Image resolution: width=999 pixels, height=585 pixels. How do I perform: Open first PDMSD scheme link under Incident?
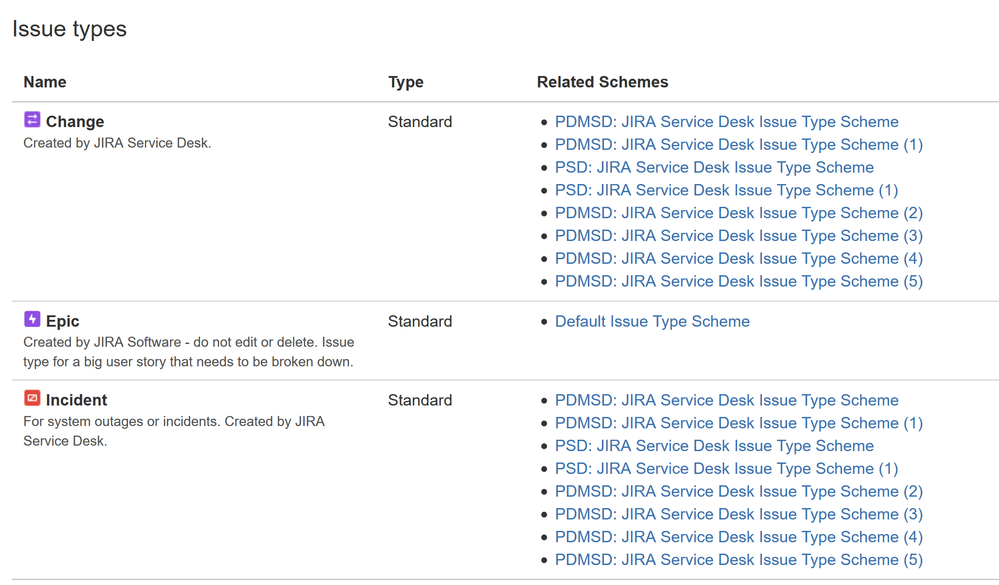(x=726, y=400)
